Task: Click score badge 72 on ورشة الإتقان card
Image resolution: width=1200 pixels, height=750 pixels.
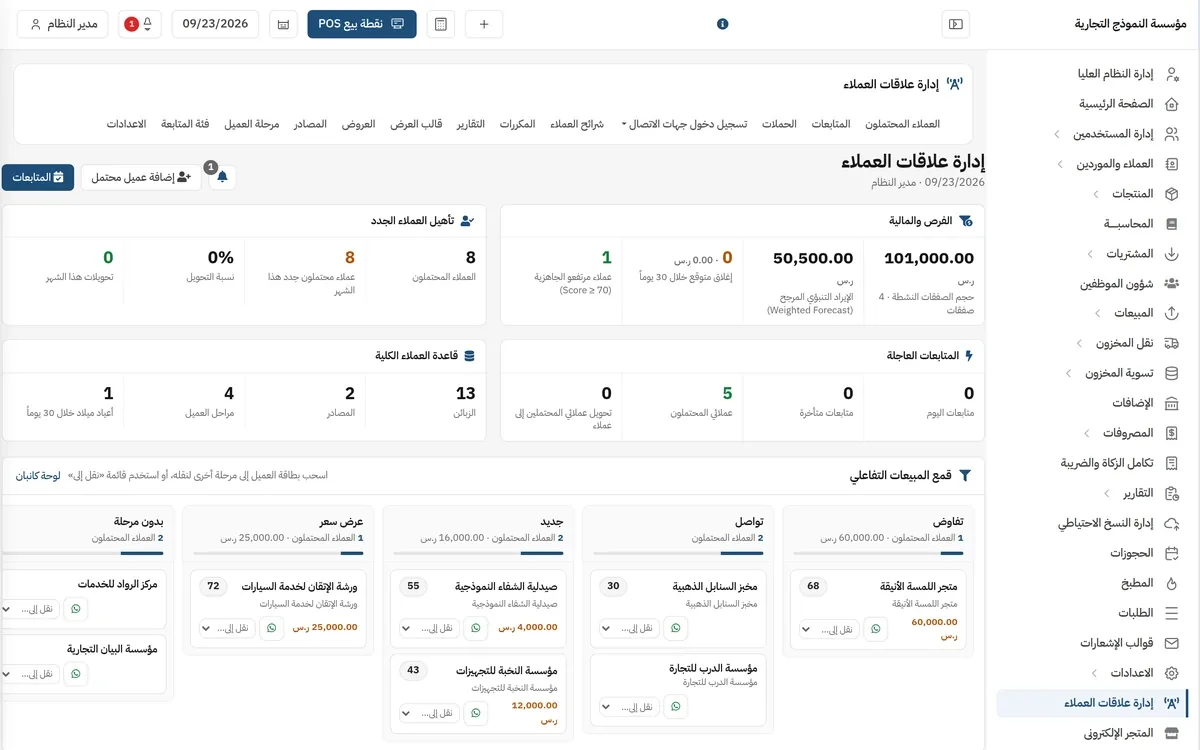Action: [x=213, y=586]
